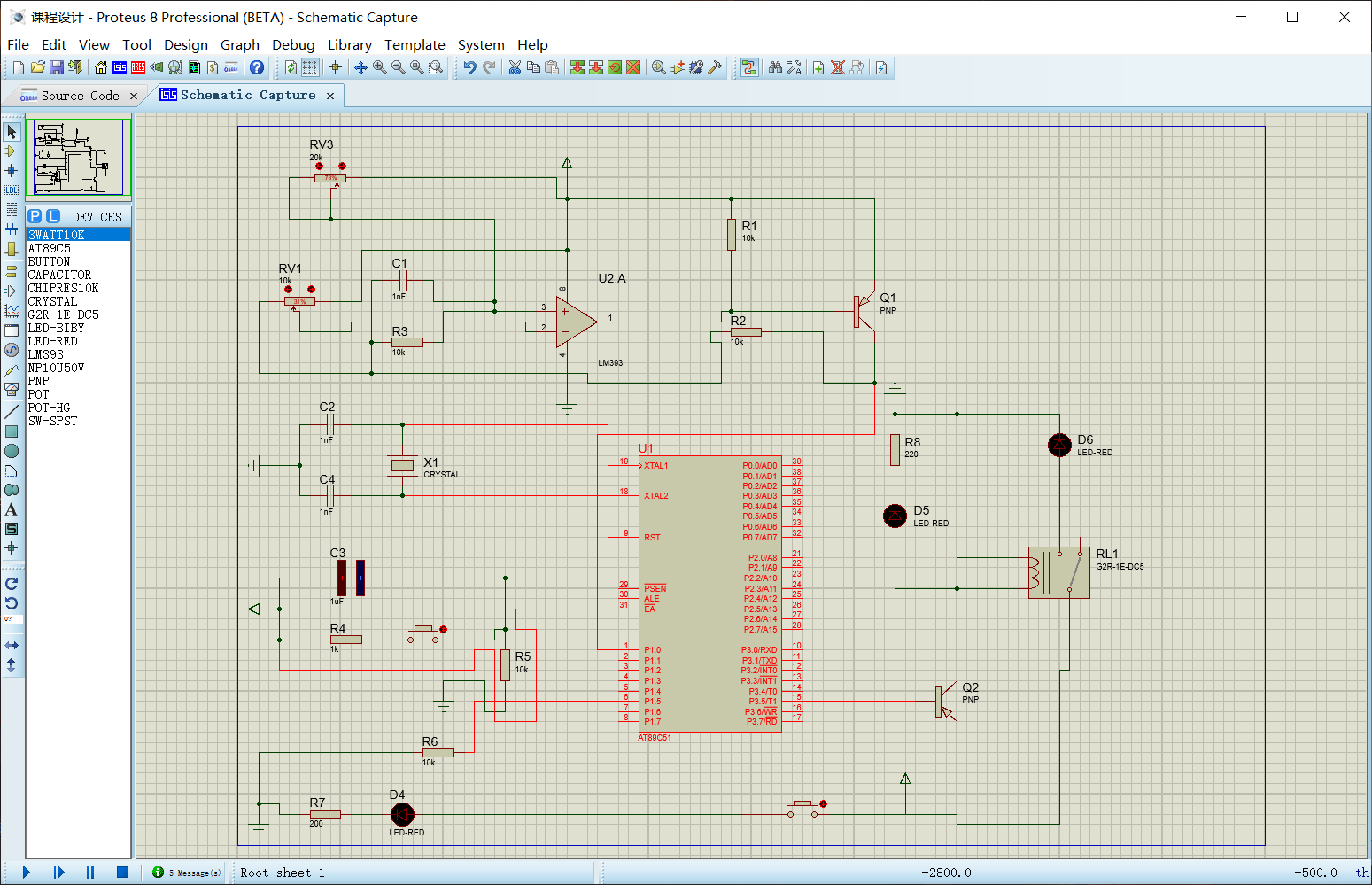Choose the Terminals mode tool
This screenshot has width=1372, height=885.
point(12,271)
